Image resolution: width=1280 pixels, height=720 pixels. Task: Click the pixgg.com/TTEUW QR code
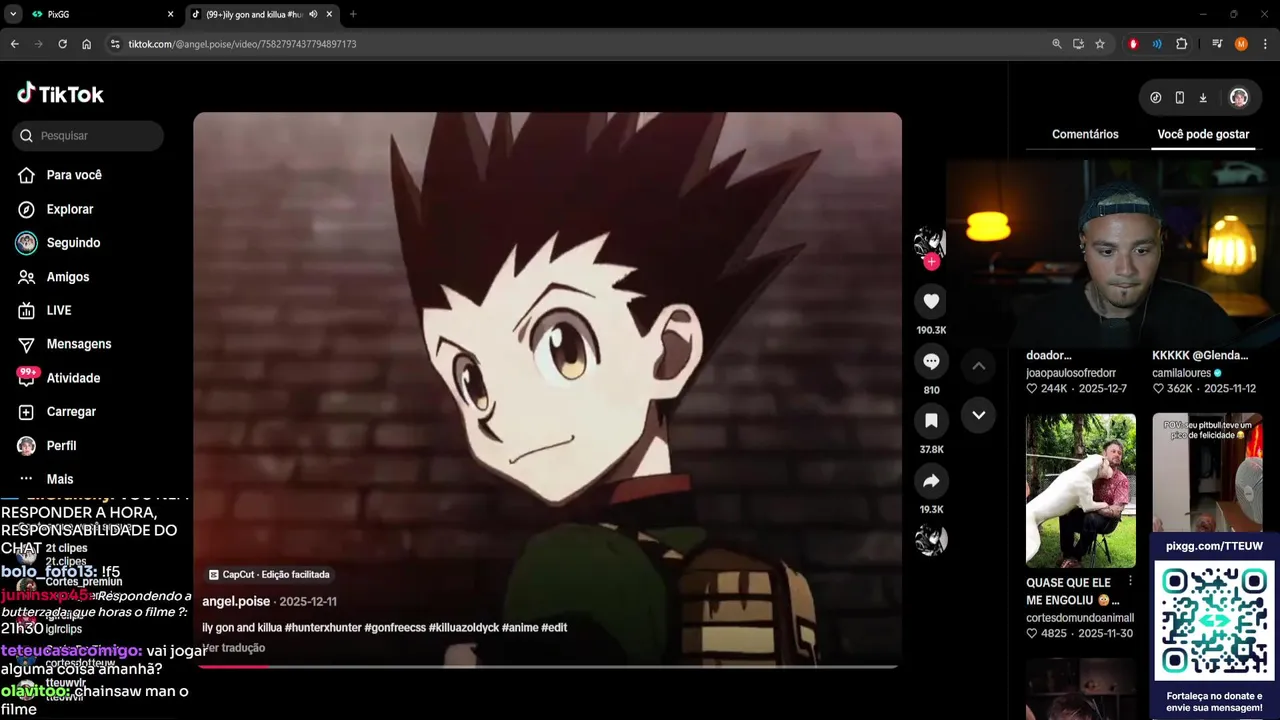point(1215,620)
